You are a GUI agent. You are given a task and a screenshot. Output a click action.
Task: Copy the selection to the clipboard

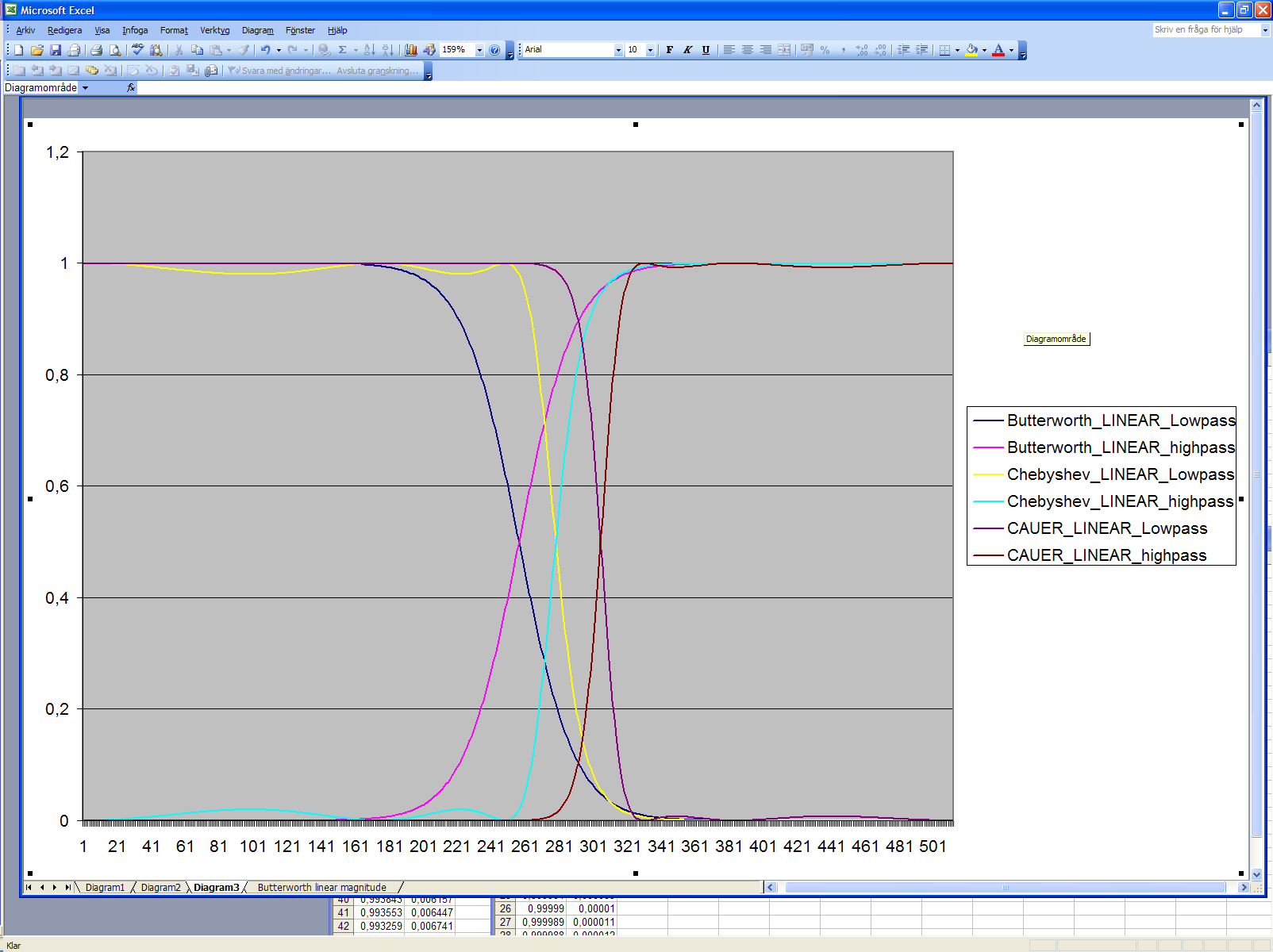point(198,50)
